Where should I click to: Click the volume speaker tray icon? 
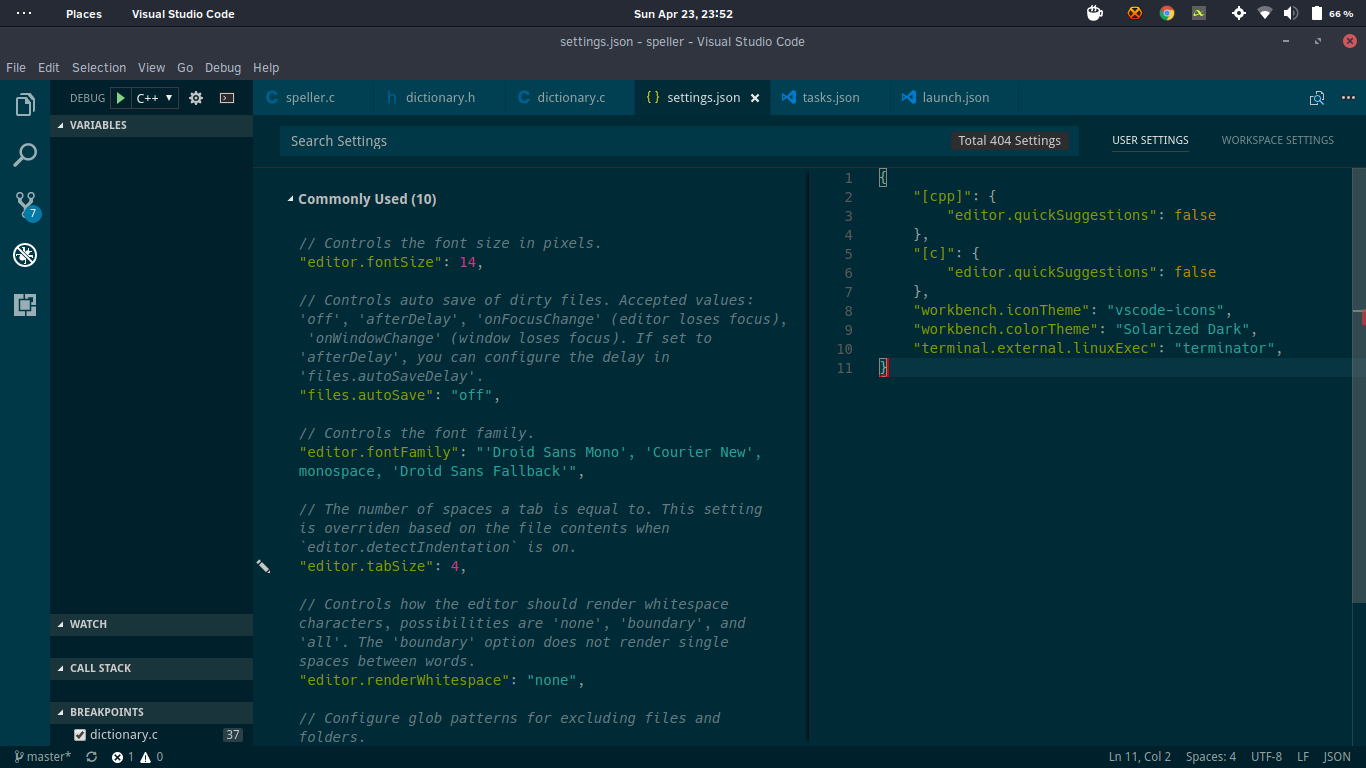tap(1291, 13)
